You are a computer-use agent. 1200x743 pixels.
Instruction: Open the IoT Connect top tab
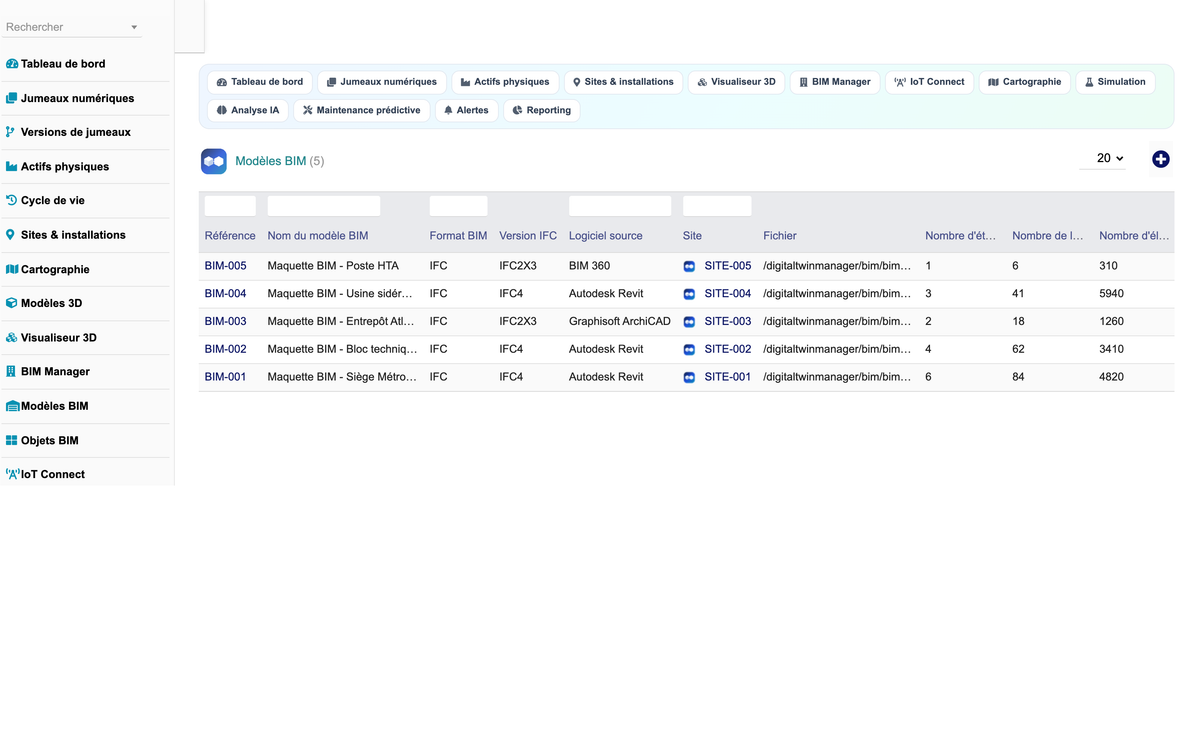(x=930, y=82)
